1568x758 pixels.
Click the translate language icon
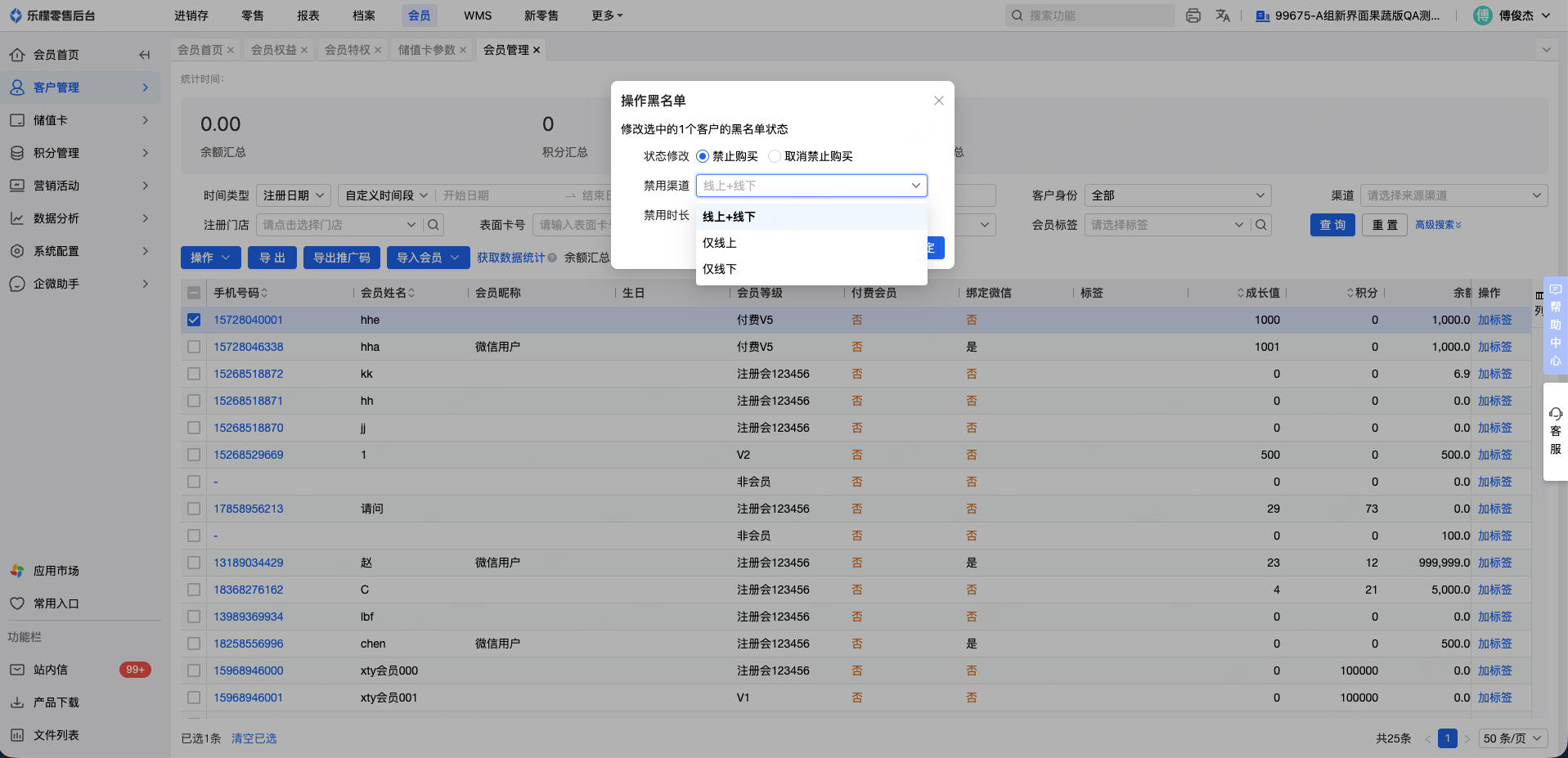click(x=1223, y=16)
